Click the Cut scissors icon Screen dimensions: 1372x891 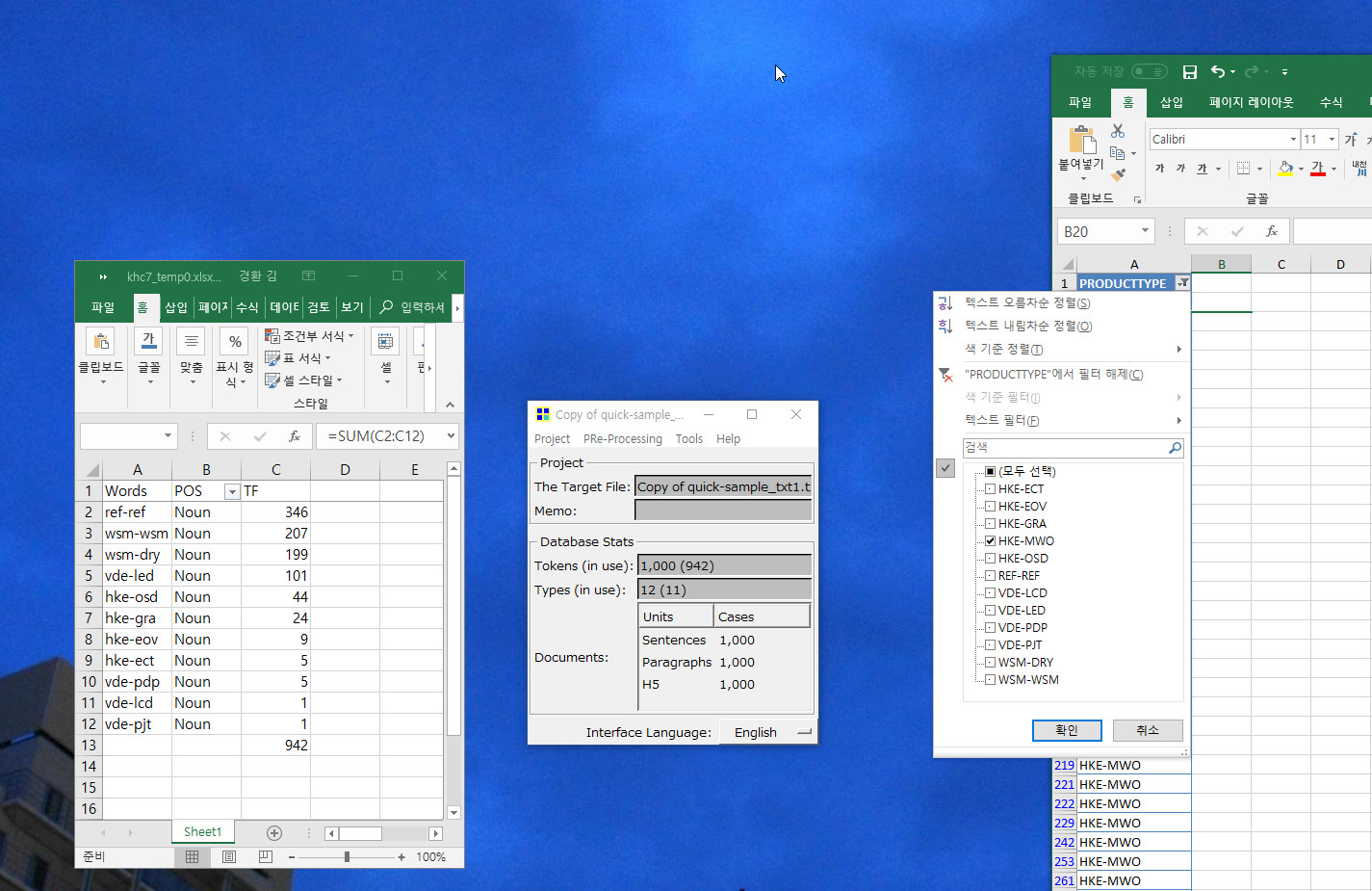click(1118, 131)
